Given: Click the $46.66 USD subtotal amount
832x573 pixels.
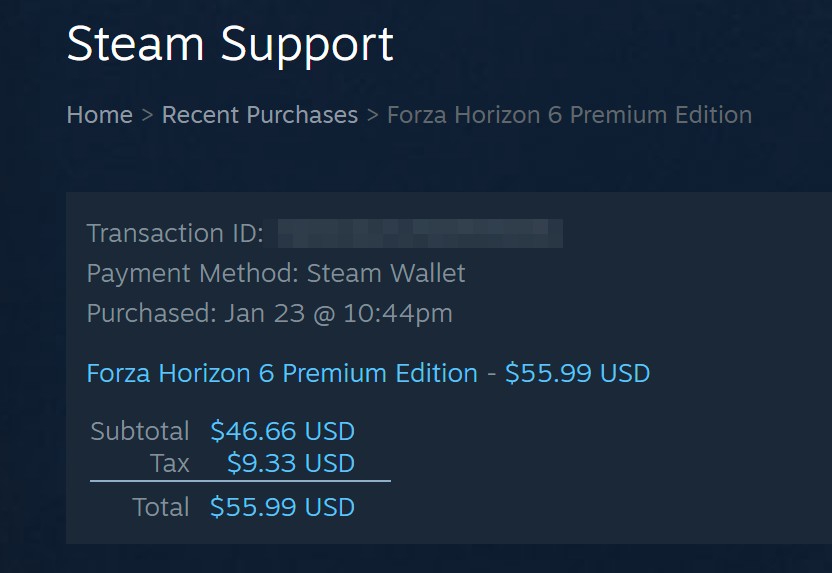Looking at the screenshot, I should click(282, 431).
